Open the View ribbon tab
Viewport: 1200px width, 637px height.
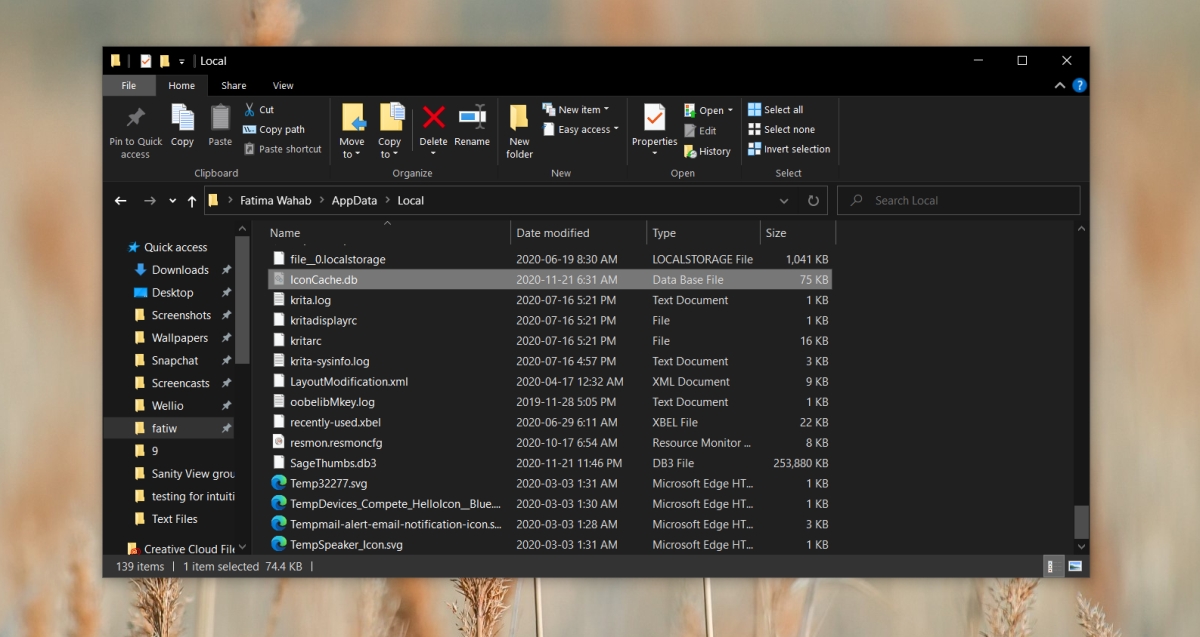tap(283, 86)
